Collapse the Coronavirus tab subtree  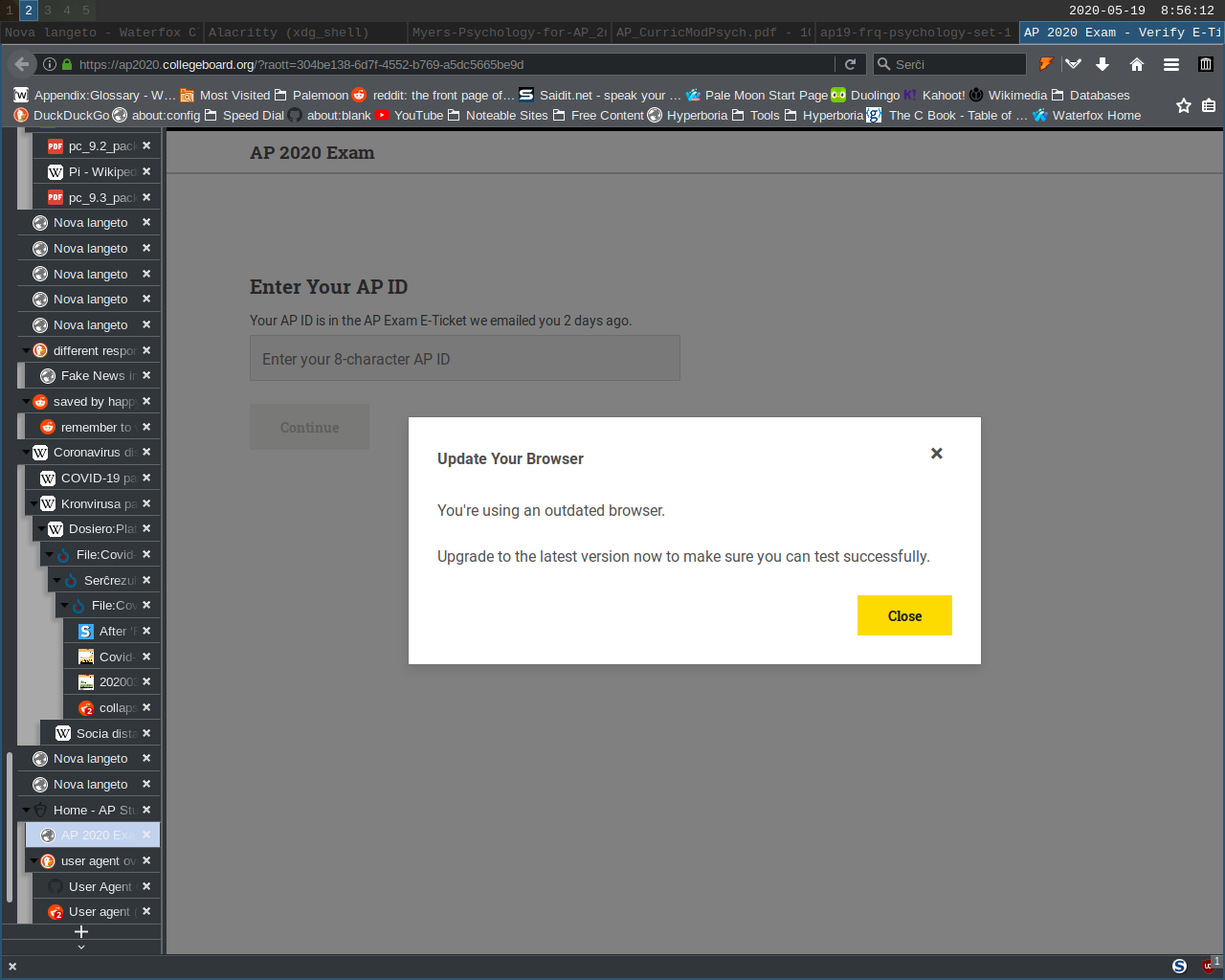pos(26,452)
